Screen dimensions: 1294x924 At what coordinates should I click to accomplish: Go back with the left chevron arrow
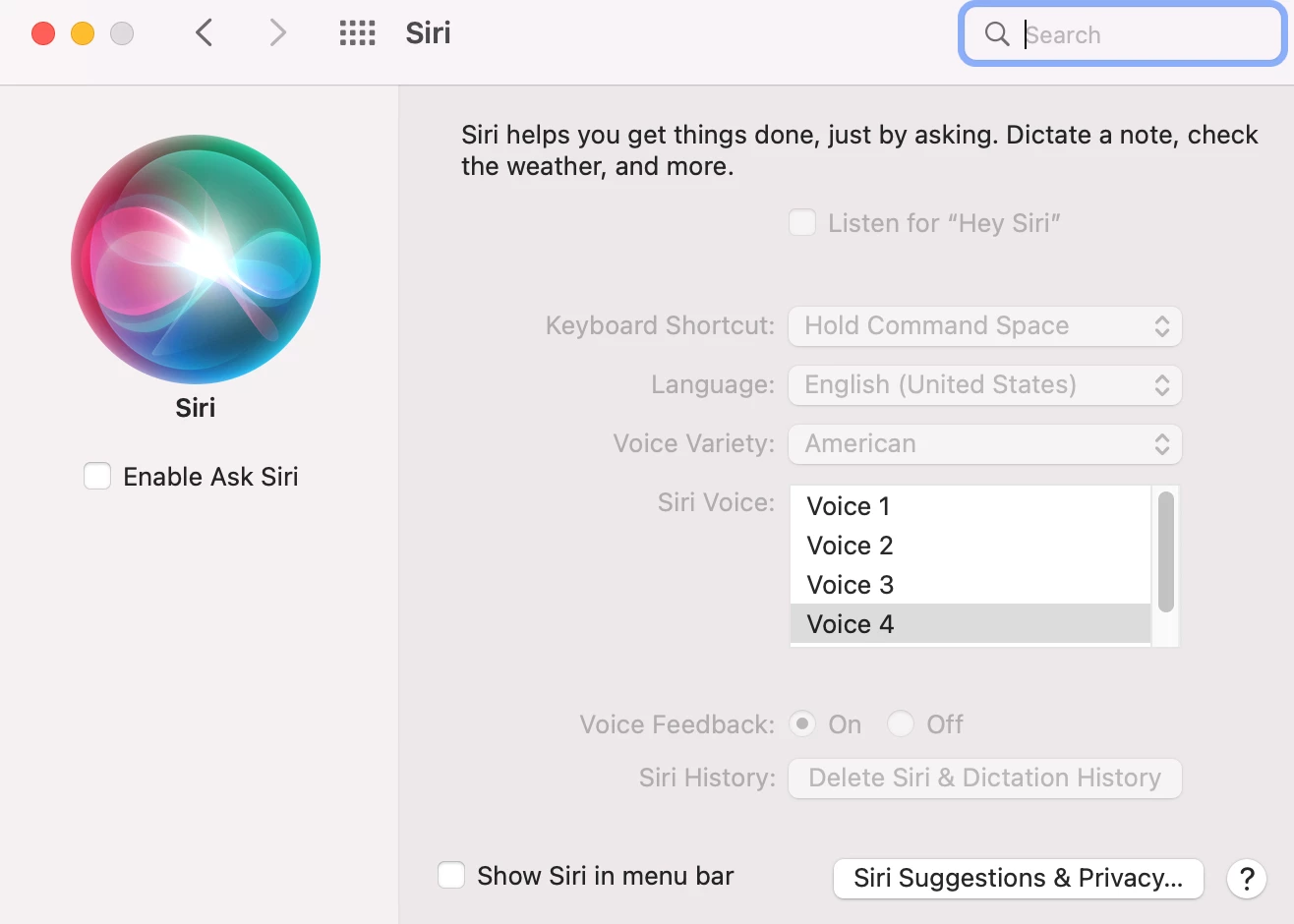204,33
